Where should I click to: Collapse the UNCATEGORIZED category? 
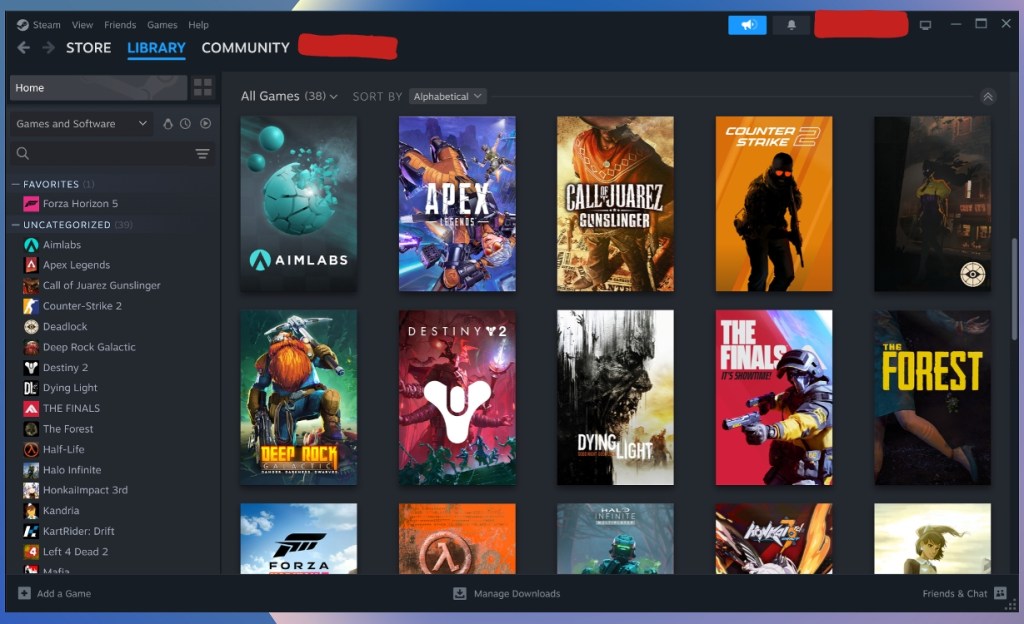[15, 225]
